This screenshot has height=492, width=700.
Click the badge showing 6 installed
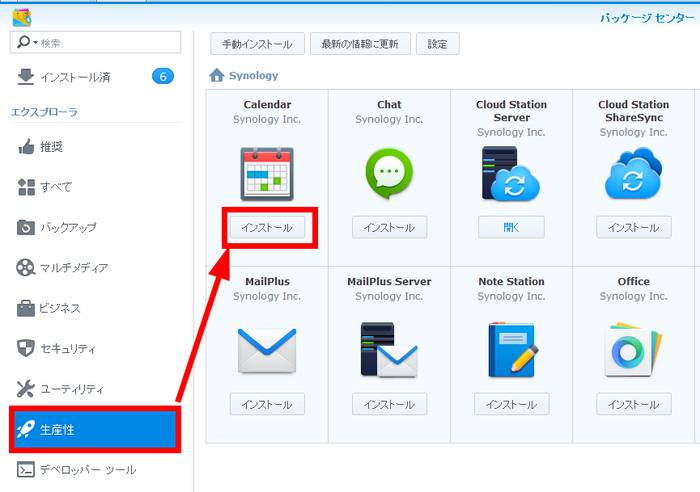coord(163,76)
